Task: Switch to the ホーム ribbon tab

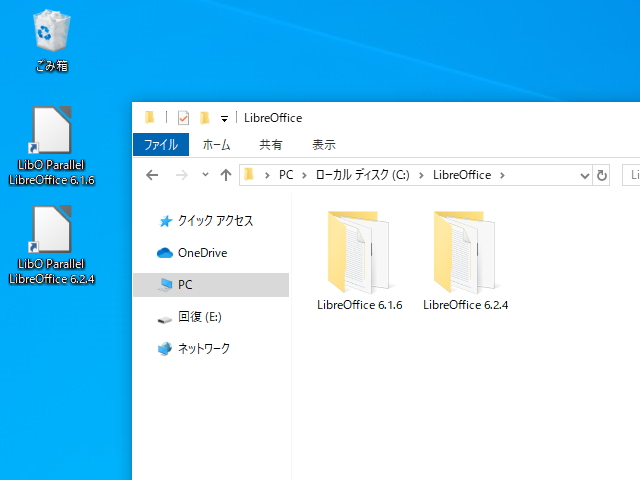Action: pos(216,144)
